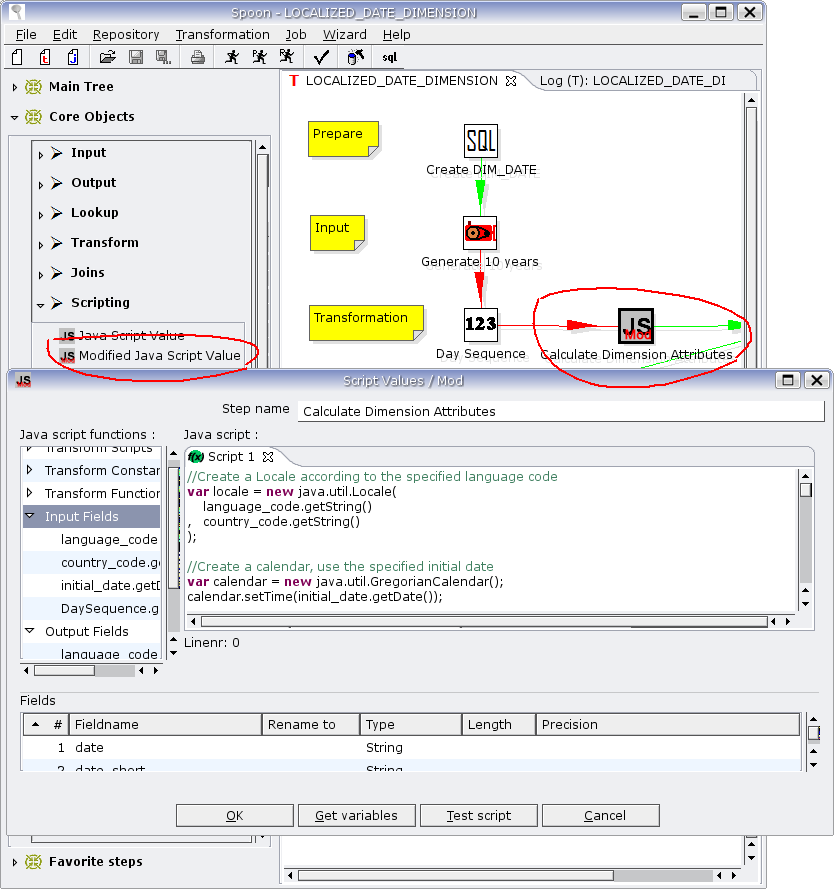This screenshot has width=837, height=889.
Task: Click the Test script button
Action: point(479,815)
